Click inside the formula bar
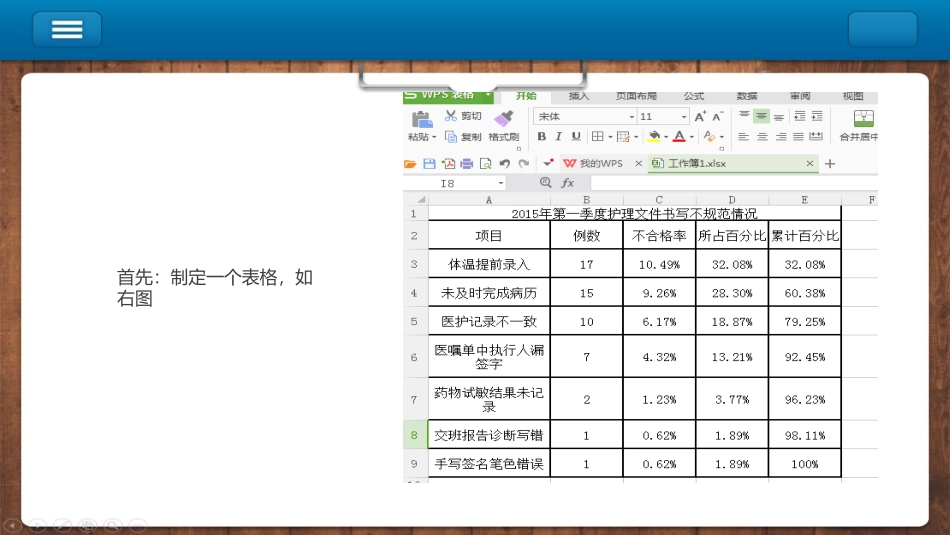Viewport: 950px width, 535px height. [x=734, y=183]
